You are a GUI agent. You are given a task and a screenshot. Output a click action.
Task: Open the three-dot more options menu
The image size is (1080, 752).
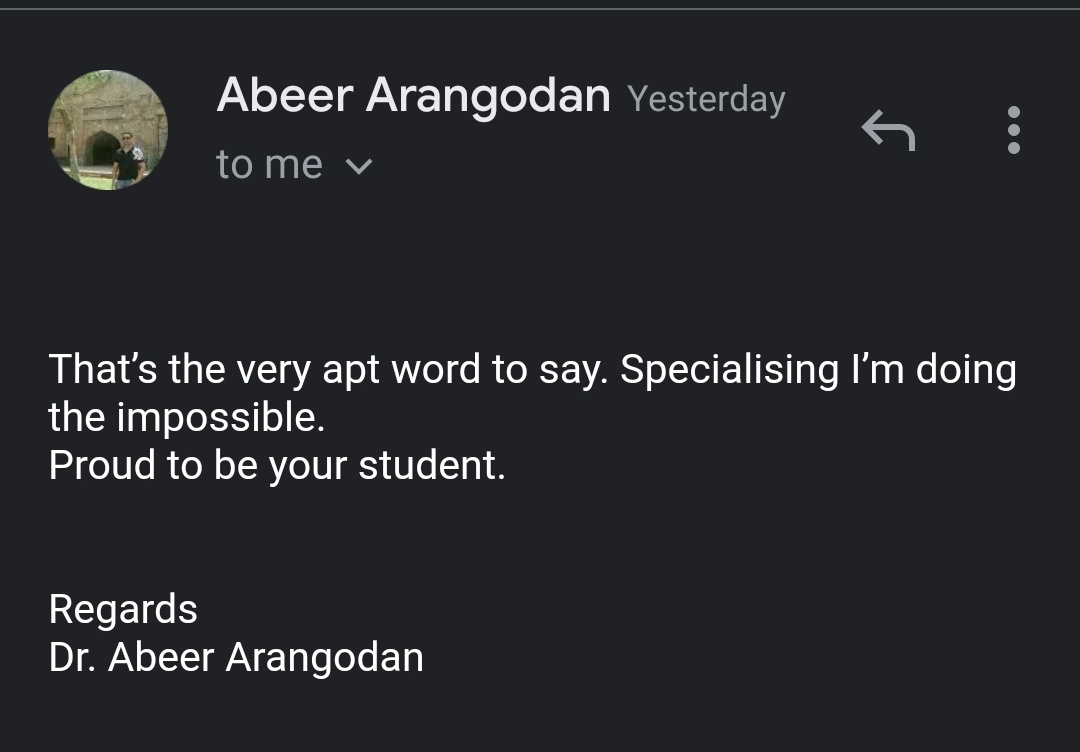[x=1013, y=130]
